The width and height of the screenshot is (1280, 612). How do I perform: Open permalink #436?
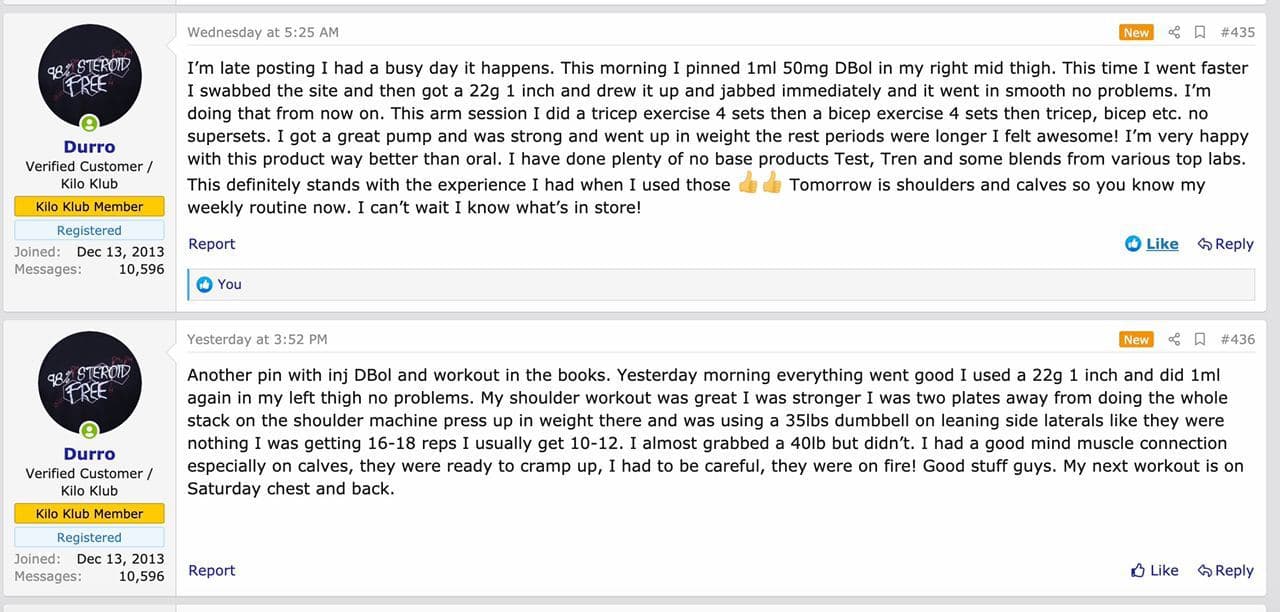pos(1237,339)
